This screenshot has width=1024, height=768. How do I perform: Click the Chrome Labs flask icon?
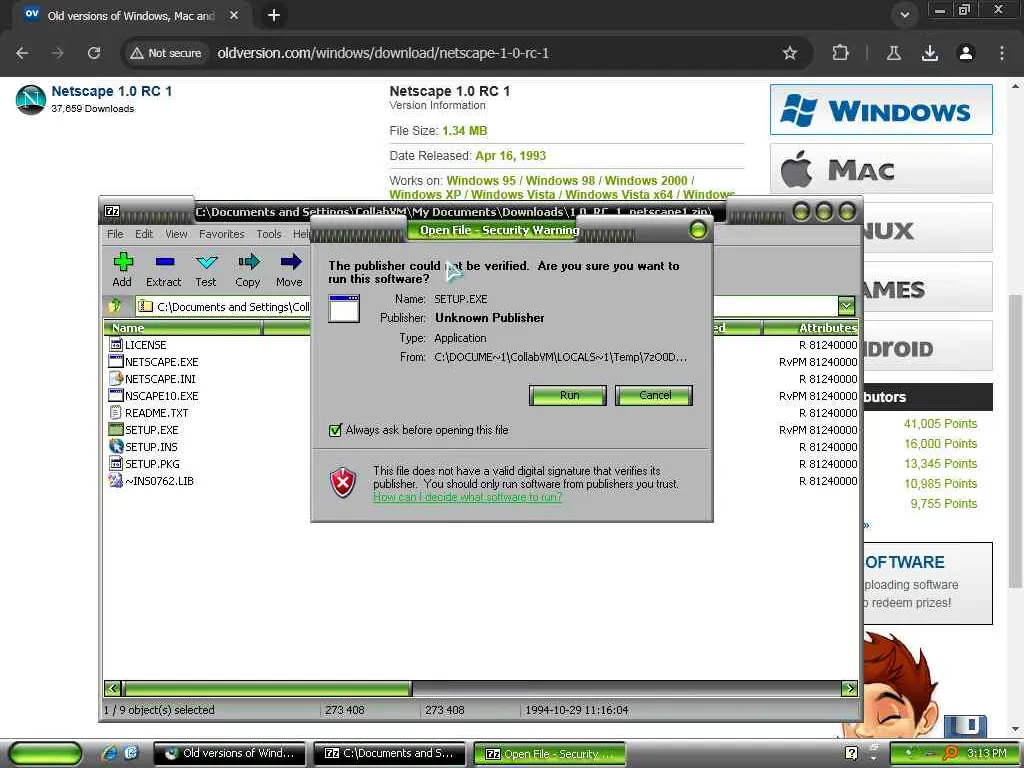[894, 53]
